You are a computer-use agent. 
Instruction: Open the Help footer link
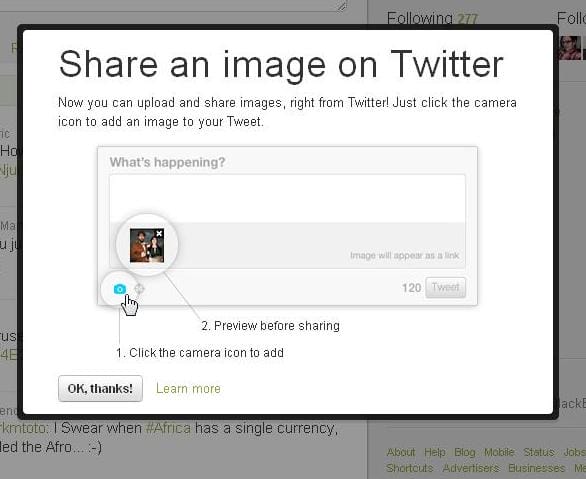pyautogui.click(x=435, y=452)
